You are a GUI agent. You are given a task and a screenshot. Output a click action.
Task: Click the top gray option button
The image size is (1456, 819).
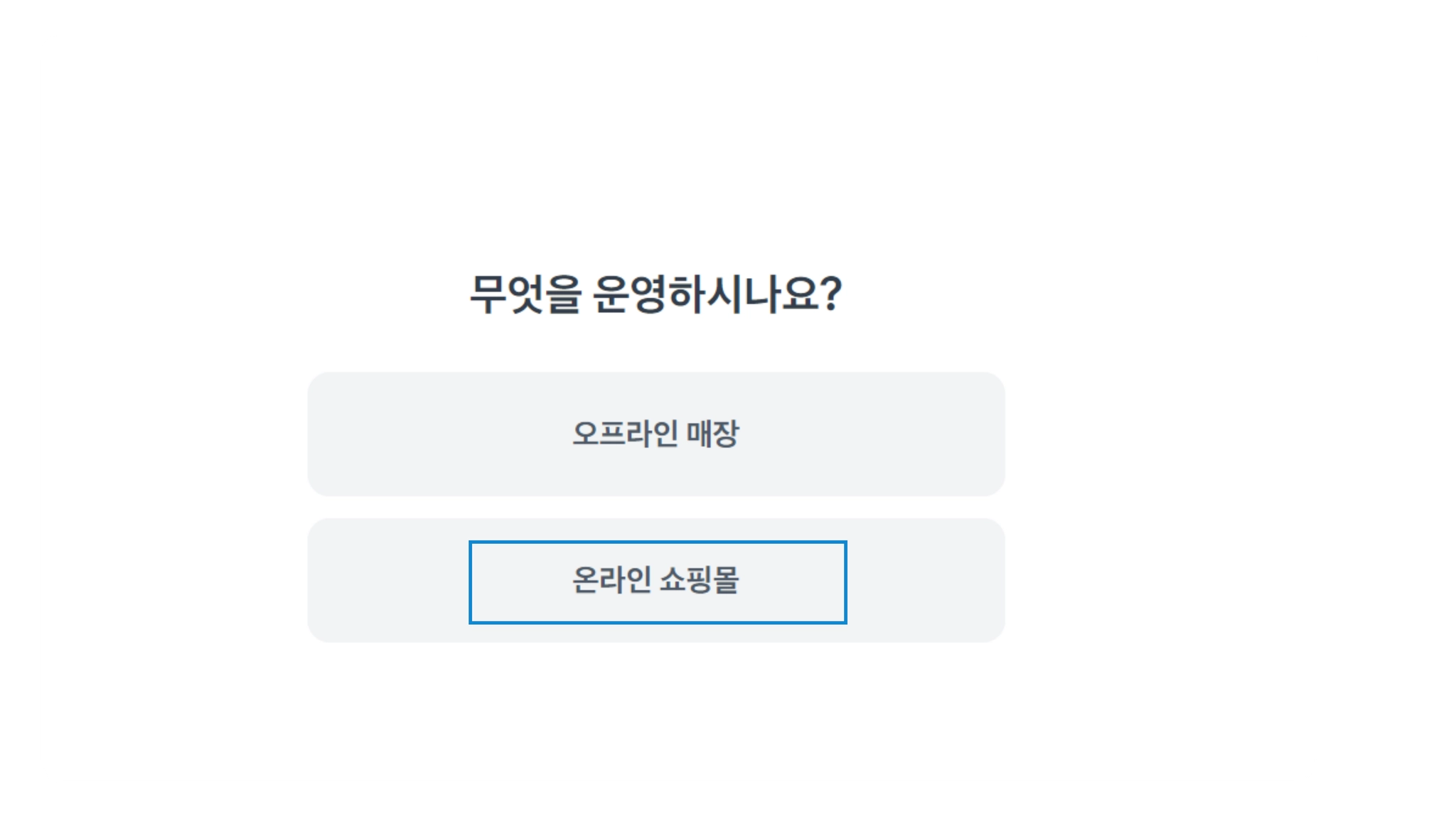pos(655,434)
